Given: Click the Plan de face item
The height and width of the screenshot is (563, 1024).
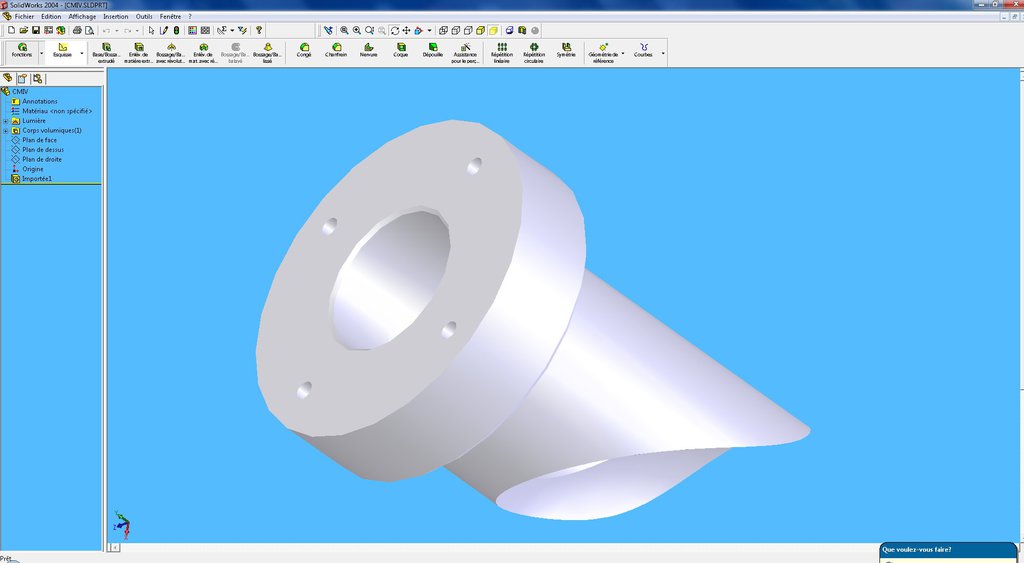Looking at the screenshot, I should [39, 140].
